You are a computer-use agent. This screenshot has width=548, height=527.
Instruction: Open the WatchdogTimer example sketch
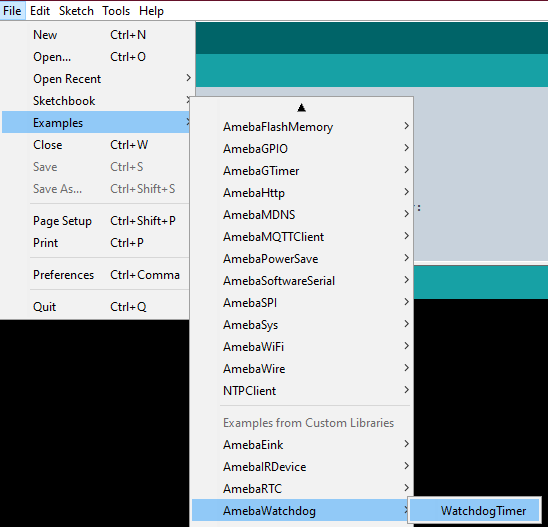coord(475,511)
